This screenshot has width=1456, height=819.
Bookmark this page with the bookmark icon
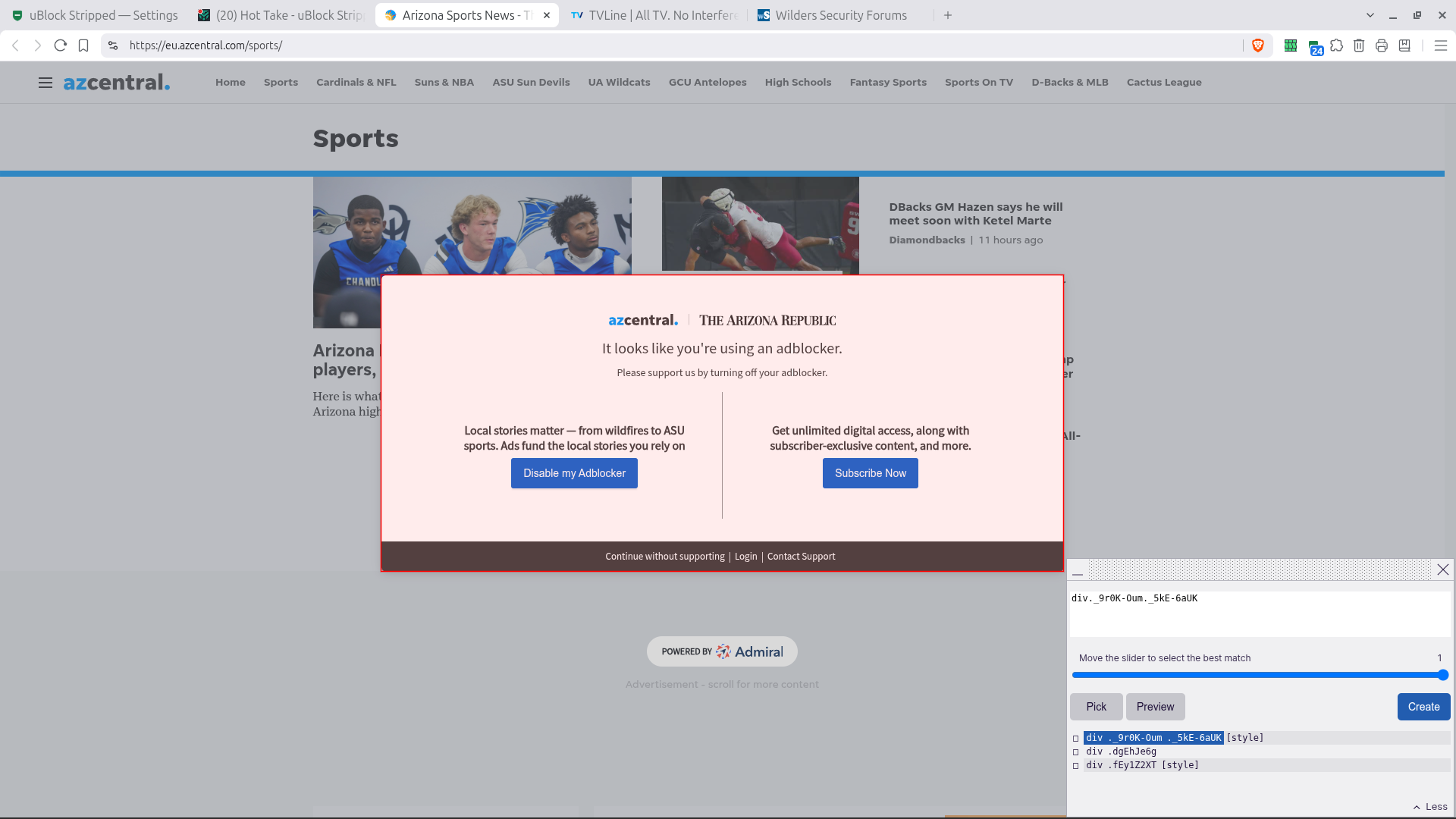coord(83,45)
